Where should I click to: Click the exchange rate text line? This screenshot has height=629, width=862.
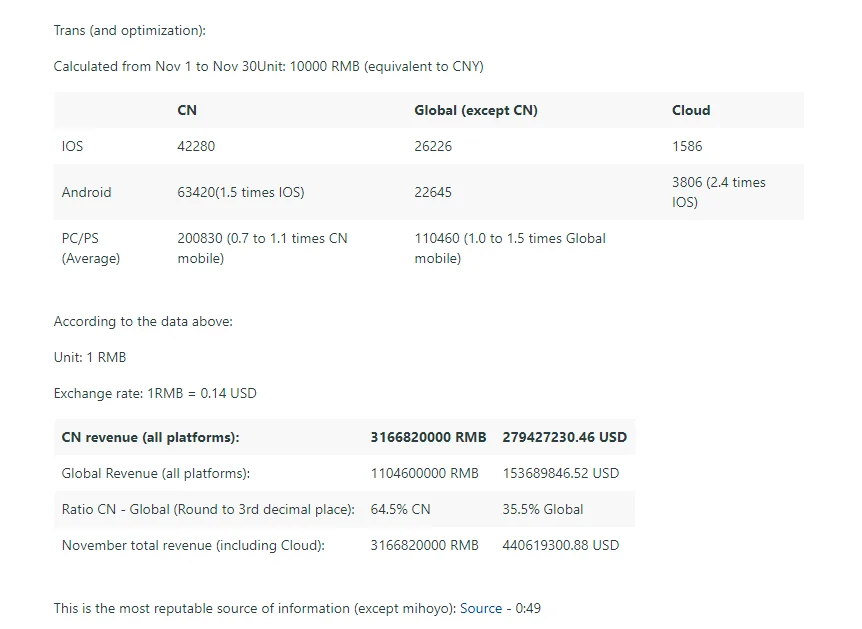pos(155,393)
